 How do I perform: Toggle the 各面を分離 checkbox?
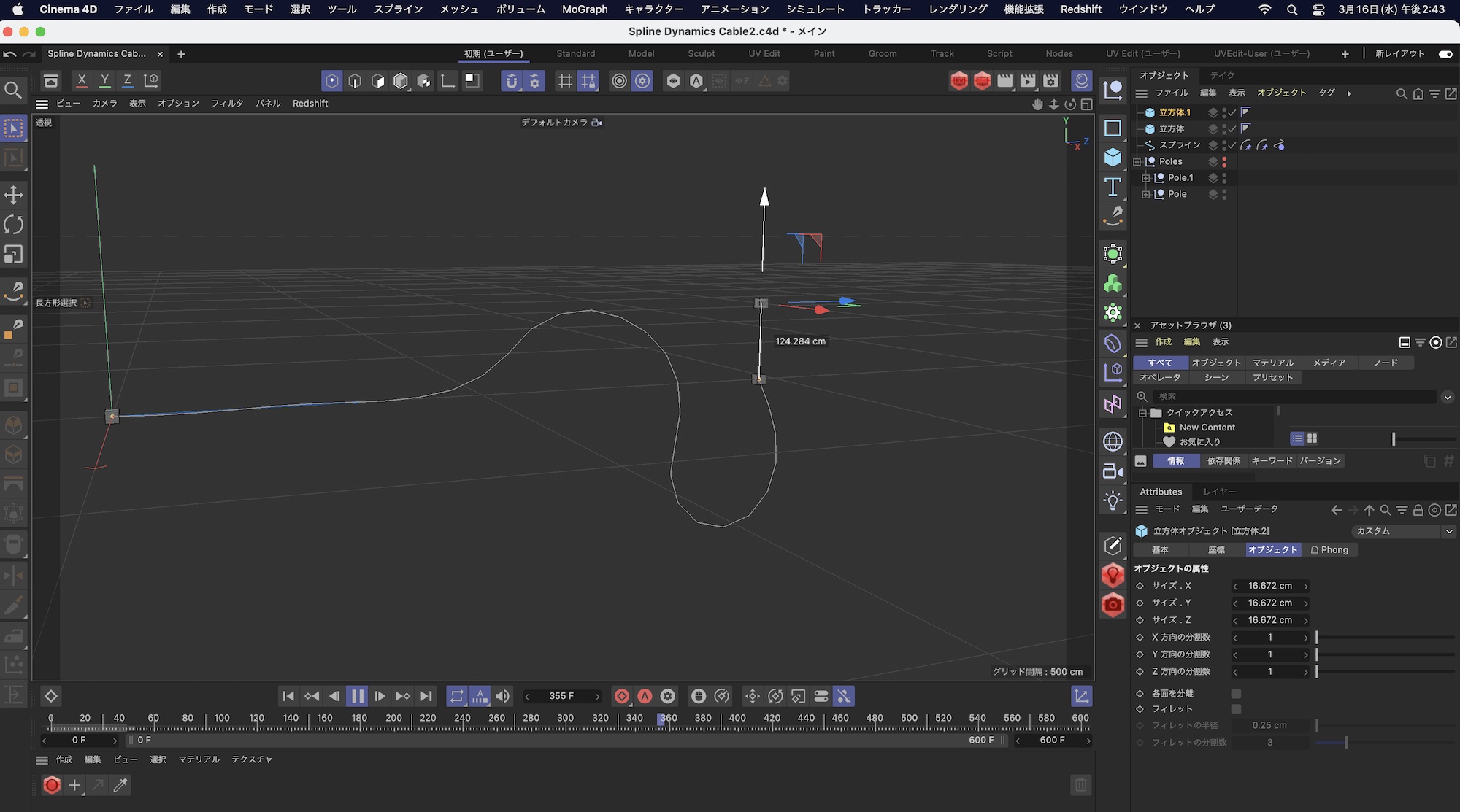pos(1236,693)
